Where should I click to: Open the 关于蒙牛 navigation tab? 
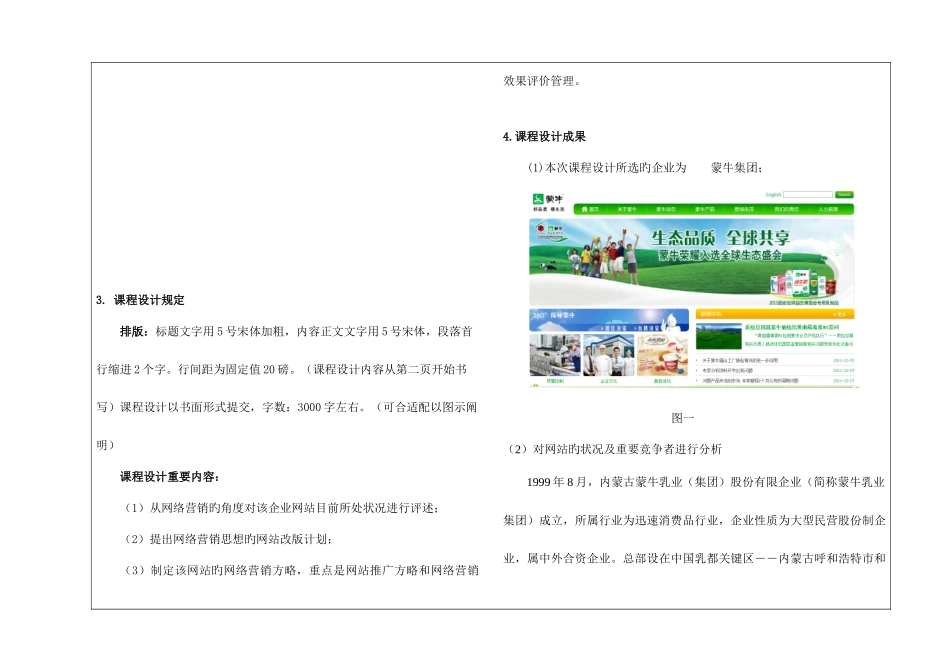click(627, 209)
